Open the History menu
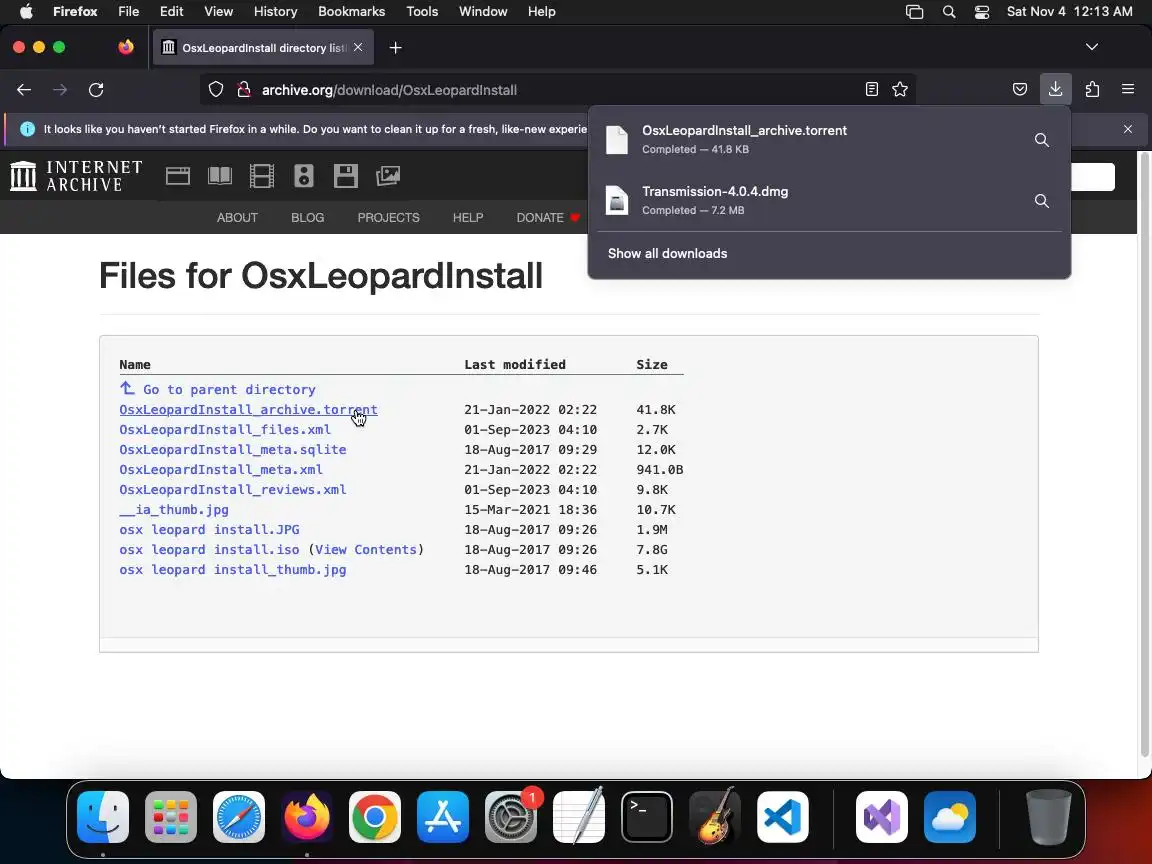Viewport: 1152px width, 864px height. tap(276, 11)
